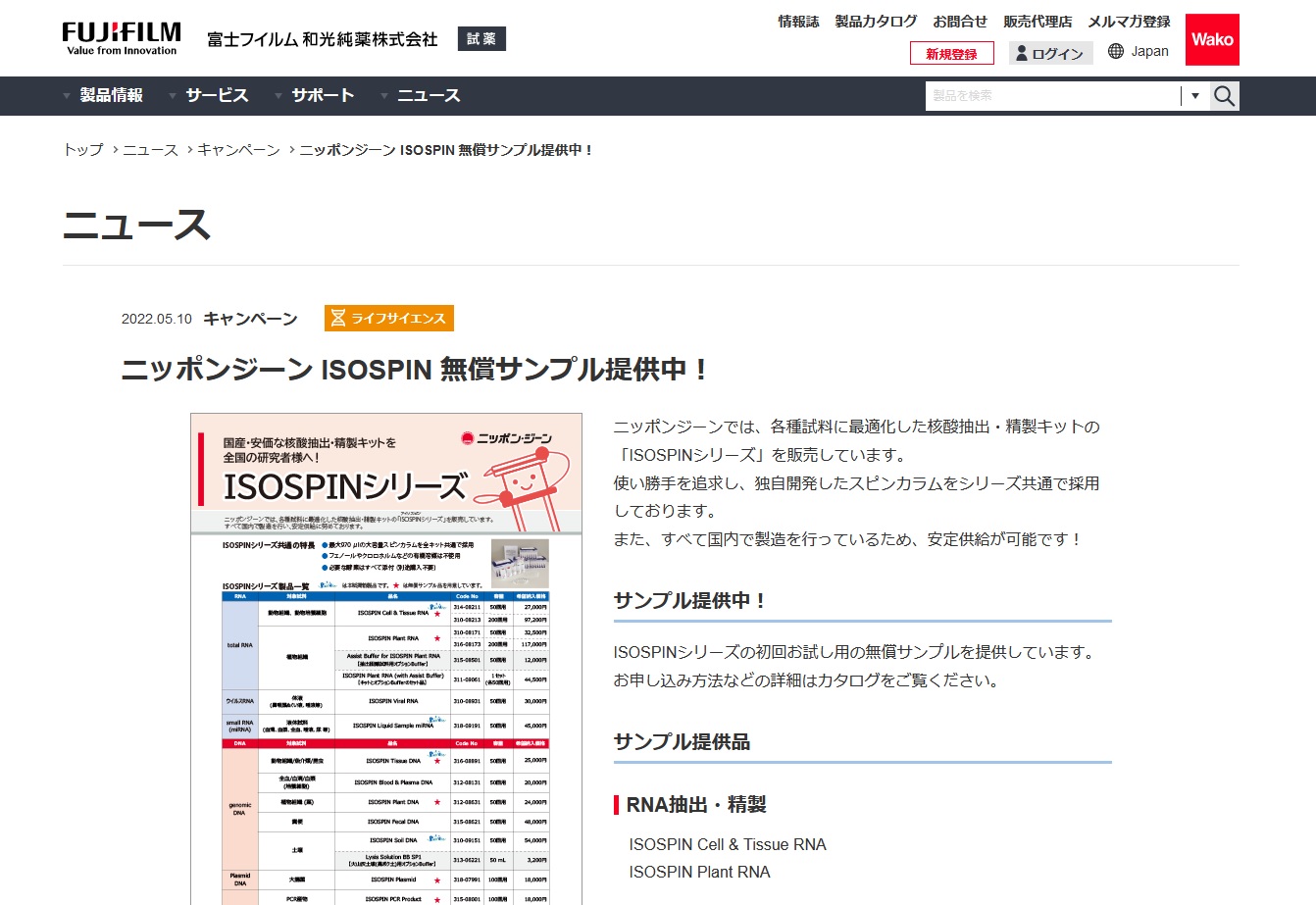Click the red Wako logo
The height and width of the screenshot is (905, 1316).
pos(1212,39)
